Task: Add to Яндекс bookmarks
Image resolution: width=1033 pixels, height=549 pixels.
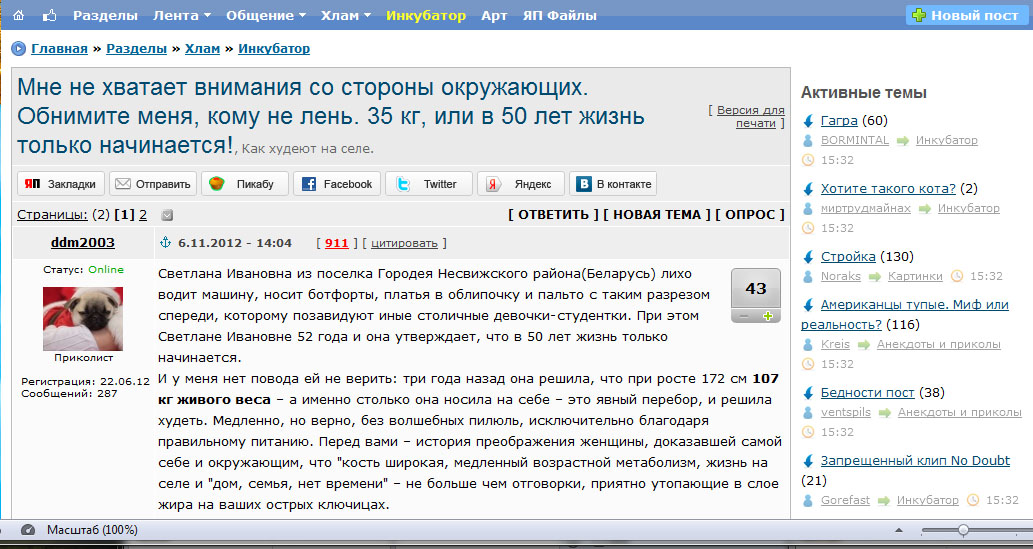Action: coord(520,184)
